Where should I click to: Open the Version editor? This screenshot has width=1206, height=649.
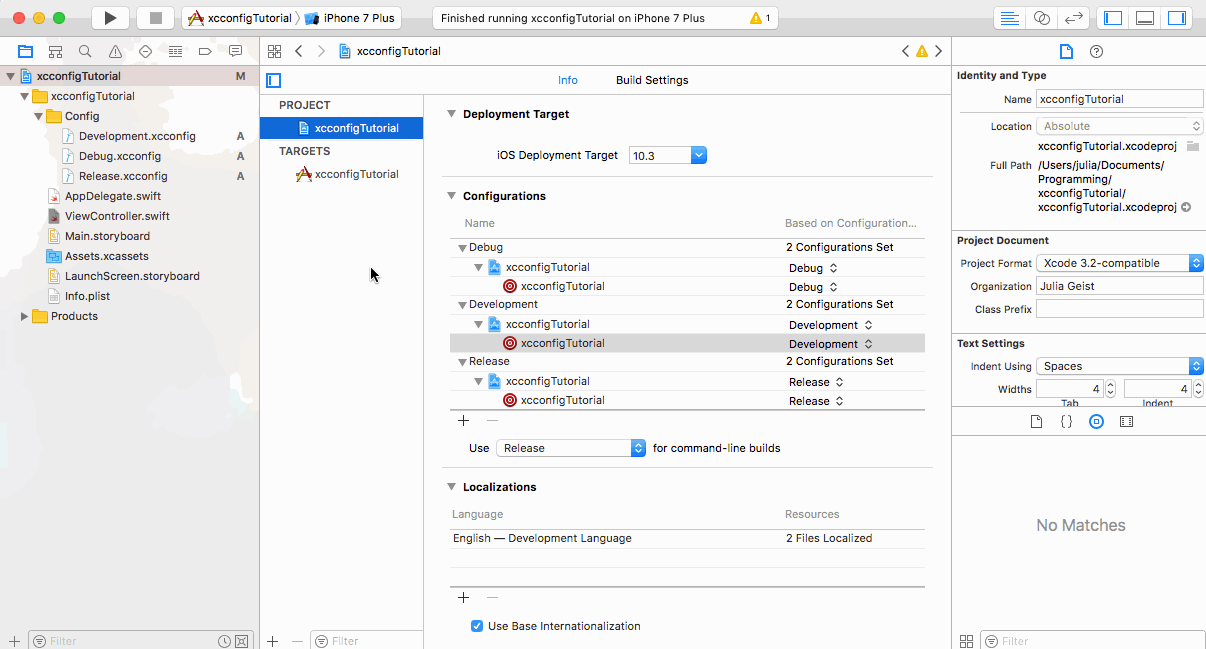click(1073, 18)
